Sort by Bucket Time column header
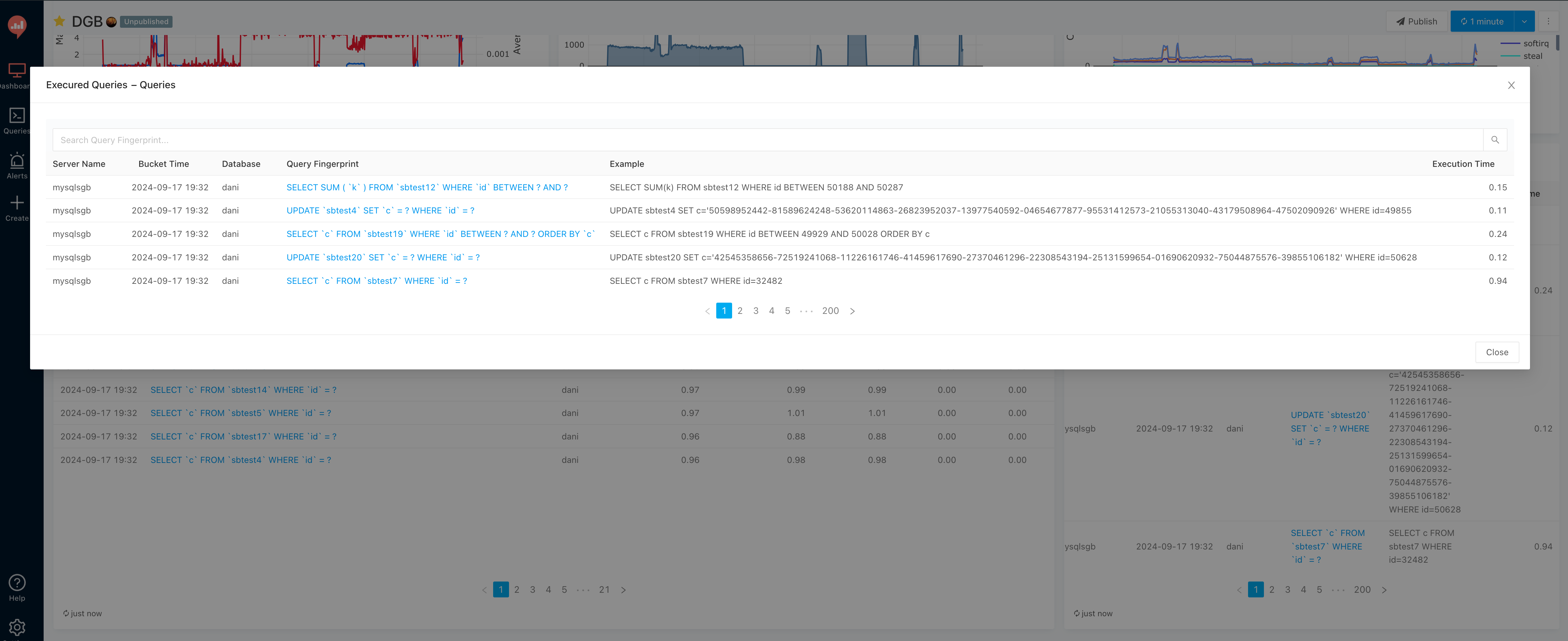Viewport: 1568px width, 641px height. 164,164
